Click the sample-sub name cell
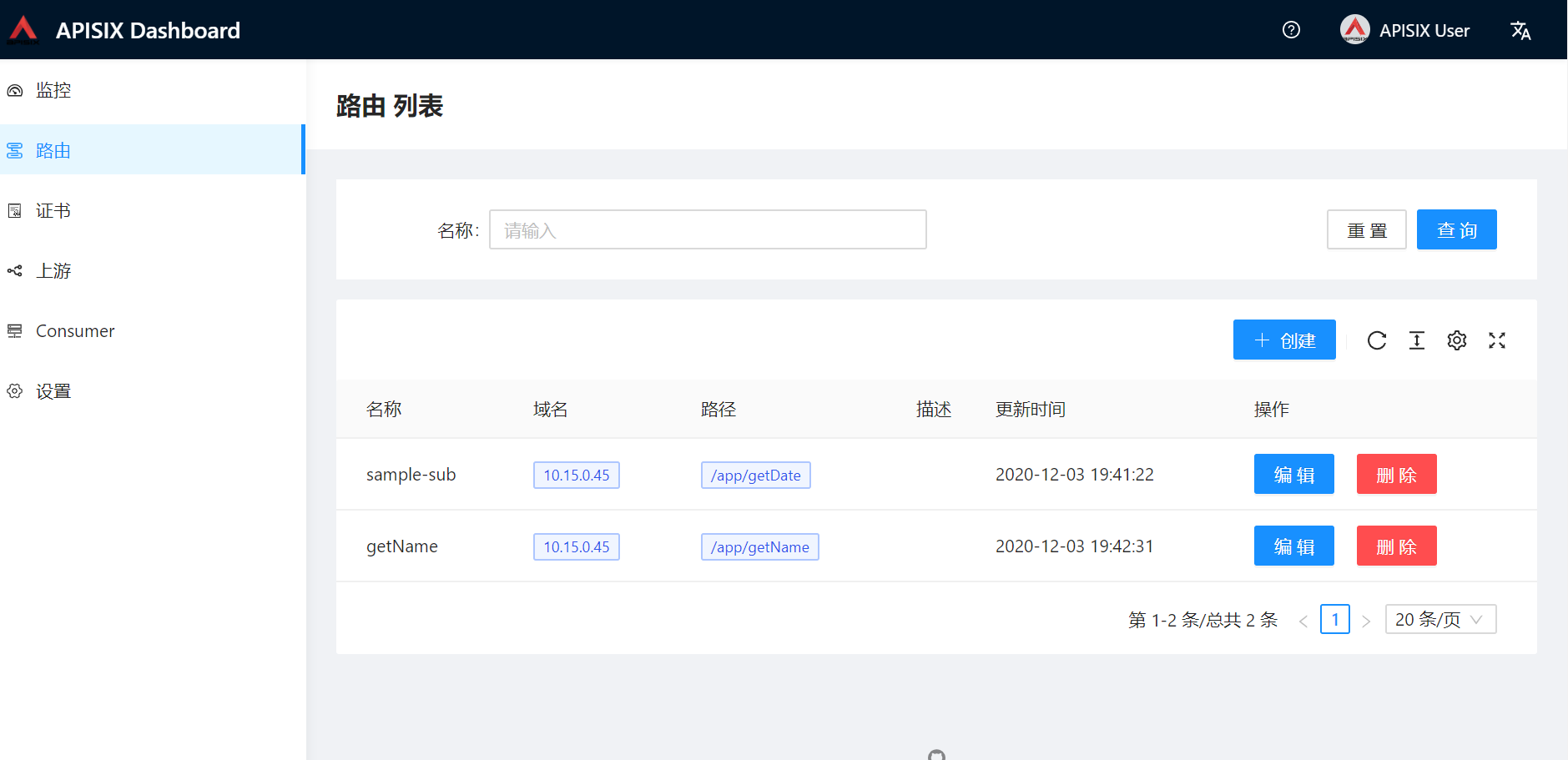The height and width of the screenshot is (760, 1568). [x=411, y=475]
